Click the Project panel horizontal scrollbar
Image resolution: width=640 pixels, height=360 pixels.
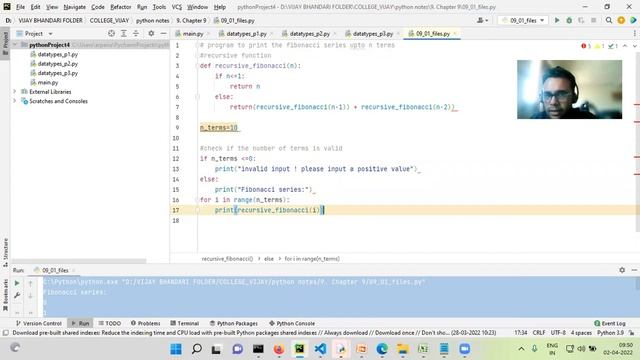pyautogui.click(x=78, y=261)
